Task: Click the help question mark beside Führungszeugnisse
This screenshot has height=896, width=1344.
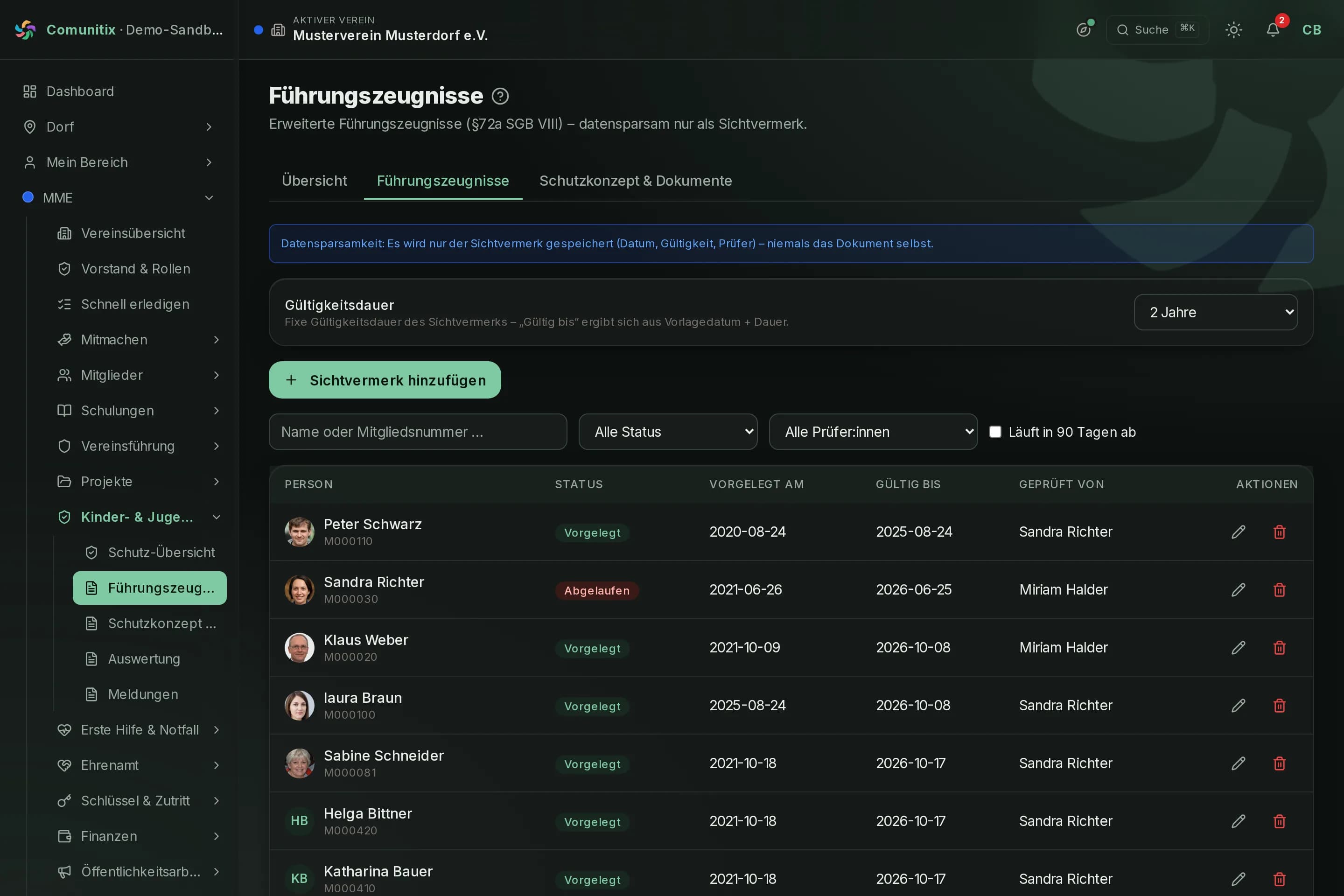Action: (500, 96)
